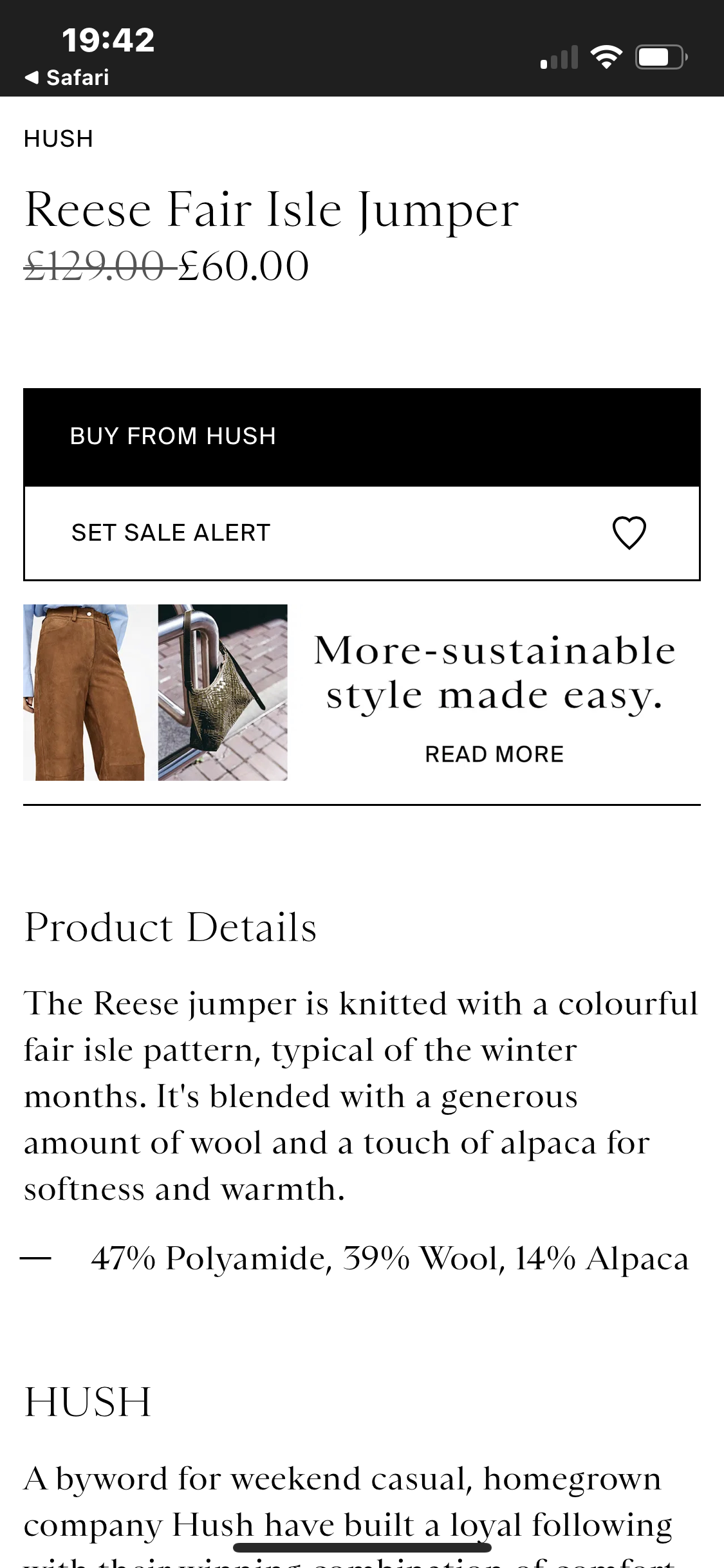
Task: Tap the Wi-Fi status icon
Action: 606,58
